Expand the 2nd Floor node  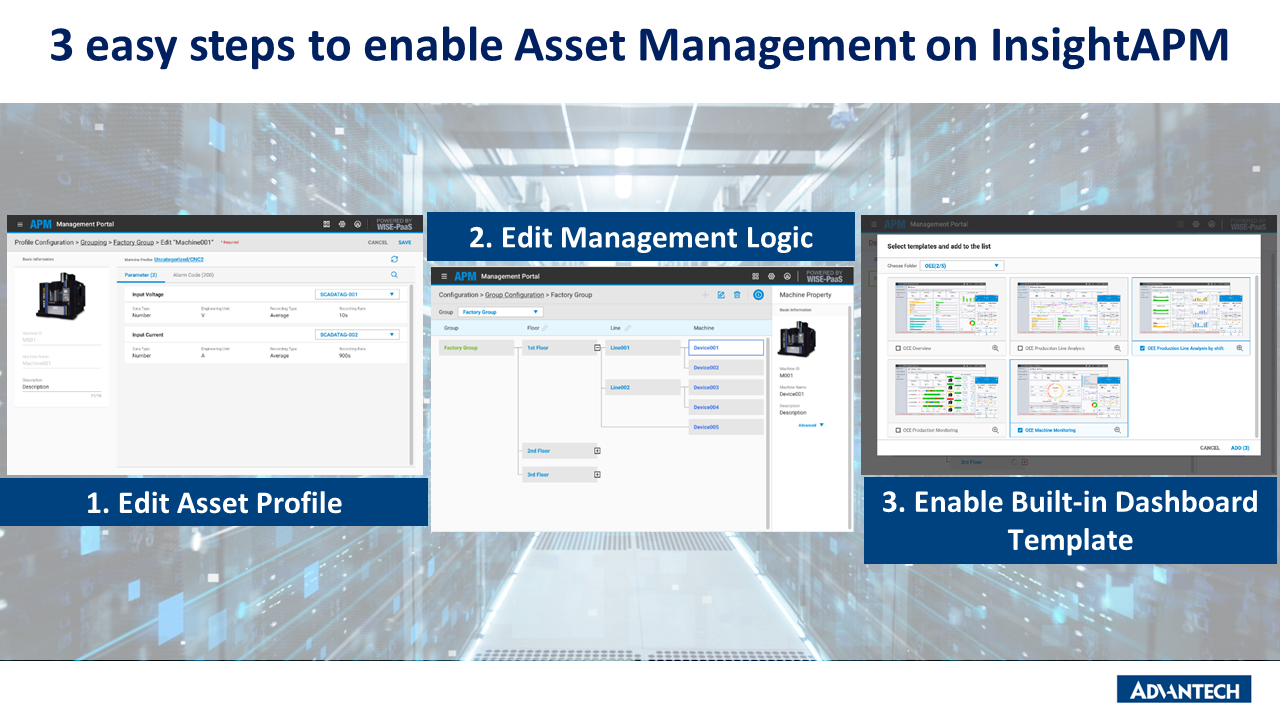597,451
